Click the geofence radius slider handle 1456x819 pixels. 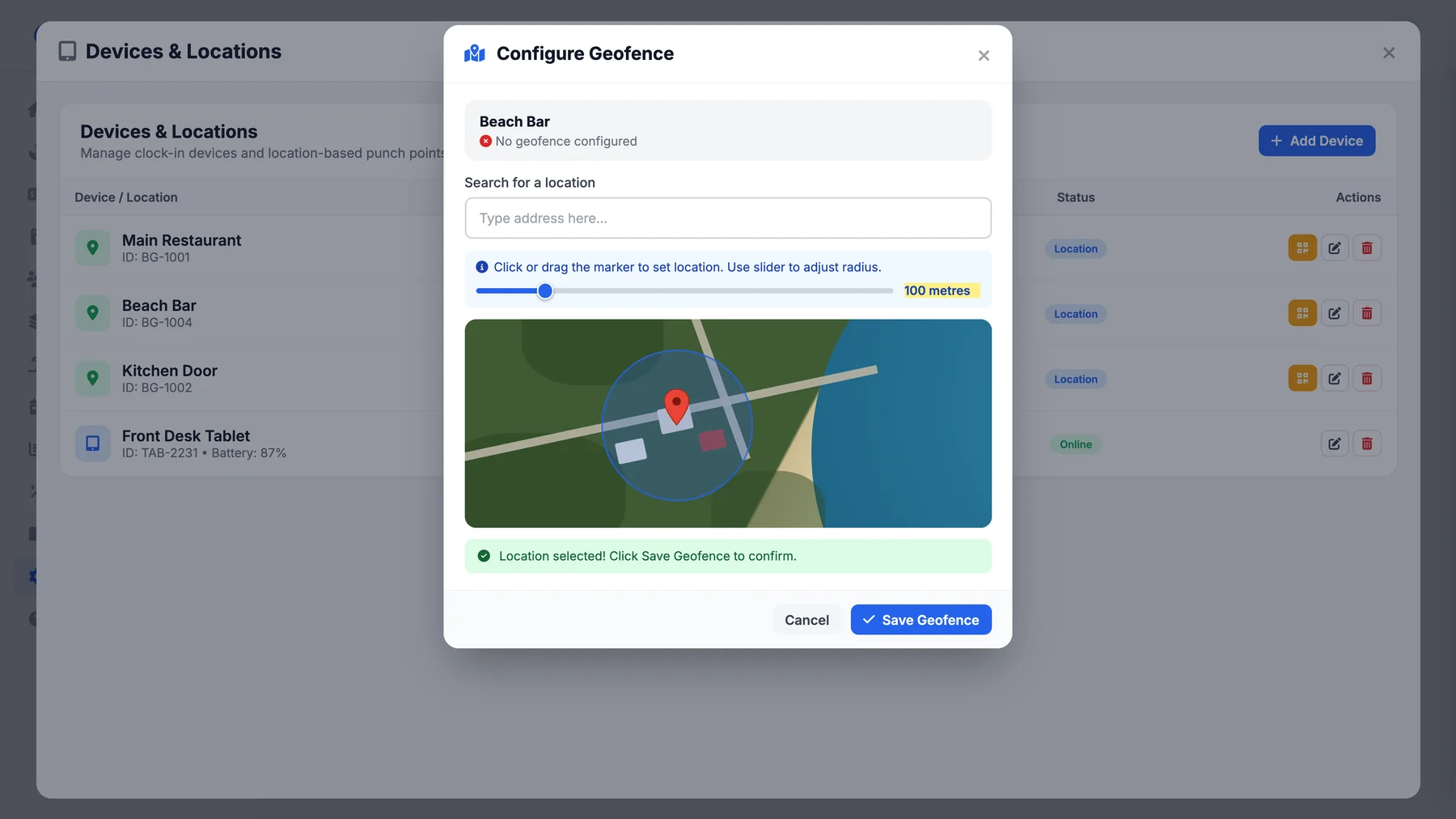pyautogui.click(x=545, y=291)
